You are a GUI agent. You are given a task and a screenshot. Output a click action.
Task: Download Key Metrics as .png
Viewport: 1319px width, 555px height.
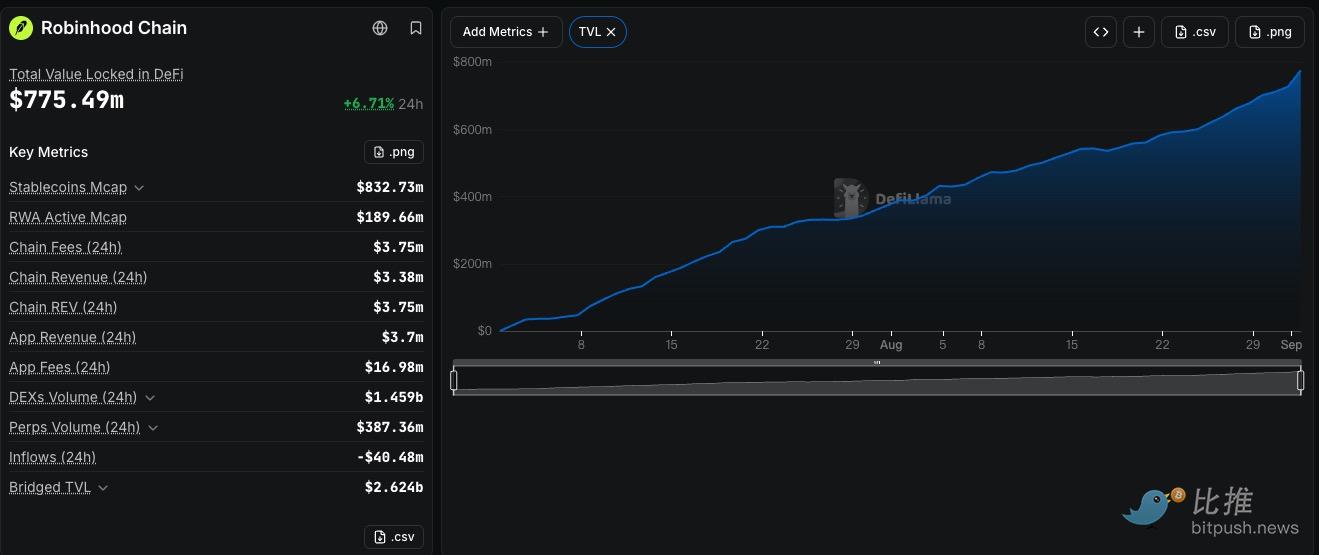394,152
